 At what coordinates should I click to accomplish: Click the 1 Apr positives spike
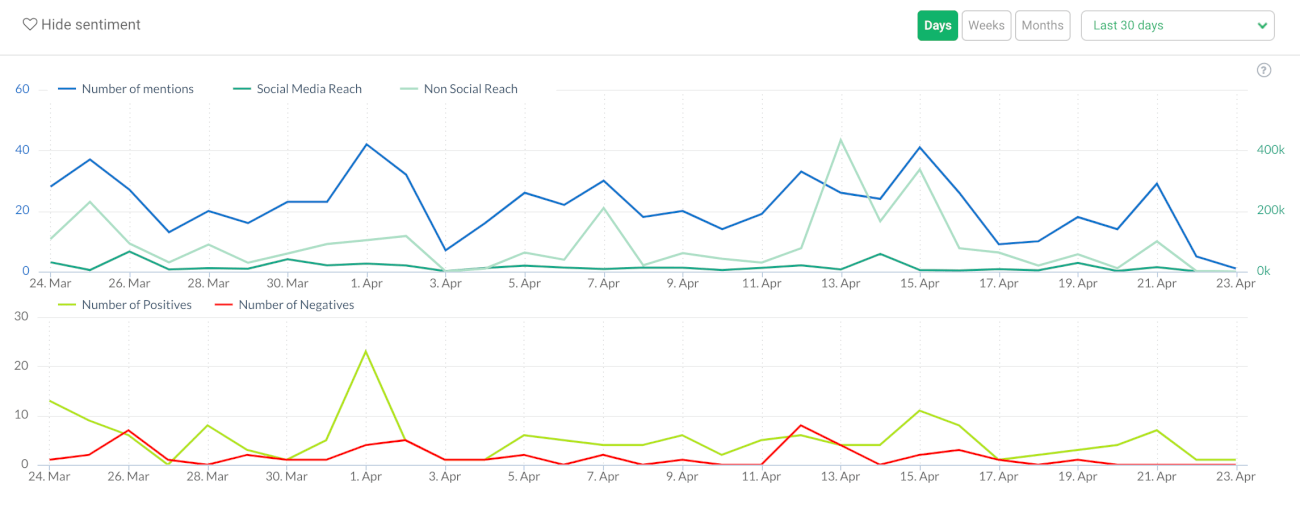coord(366,351)
